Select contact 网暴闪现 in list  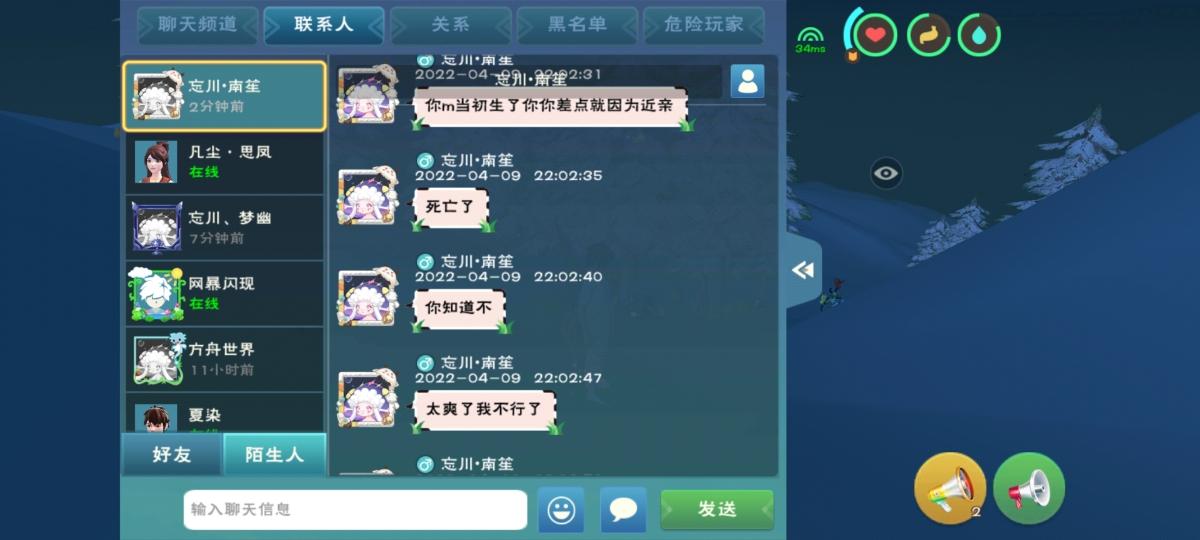click(x=225, y=294)
